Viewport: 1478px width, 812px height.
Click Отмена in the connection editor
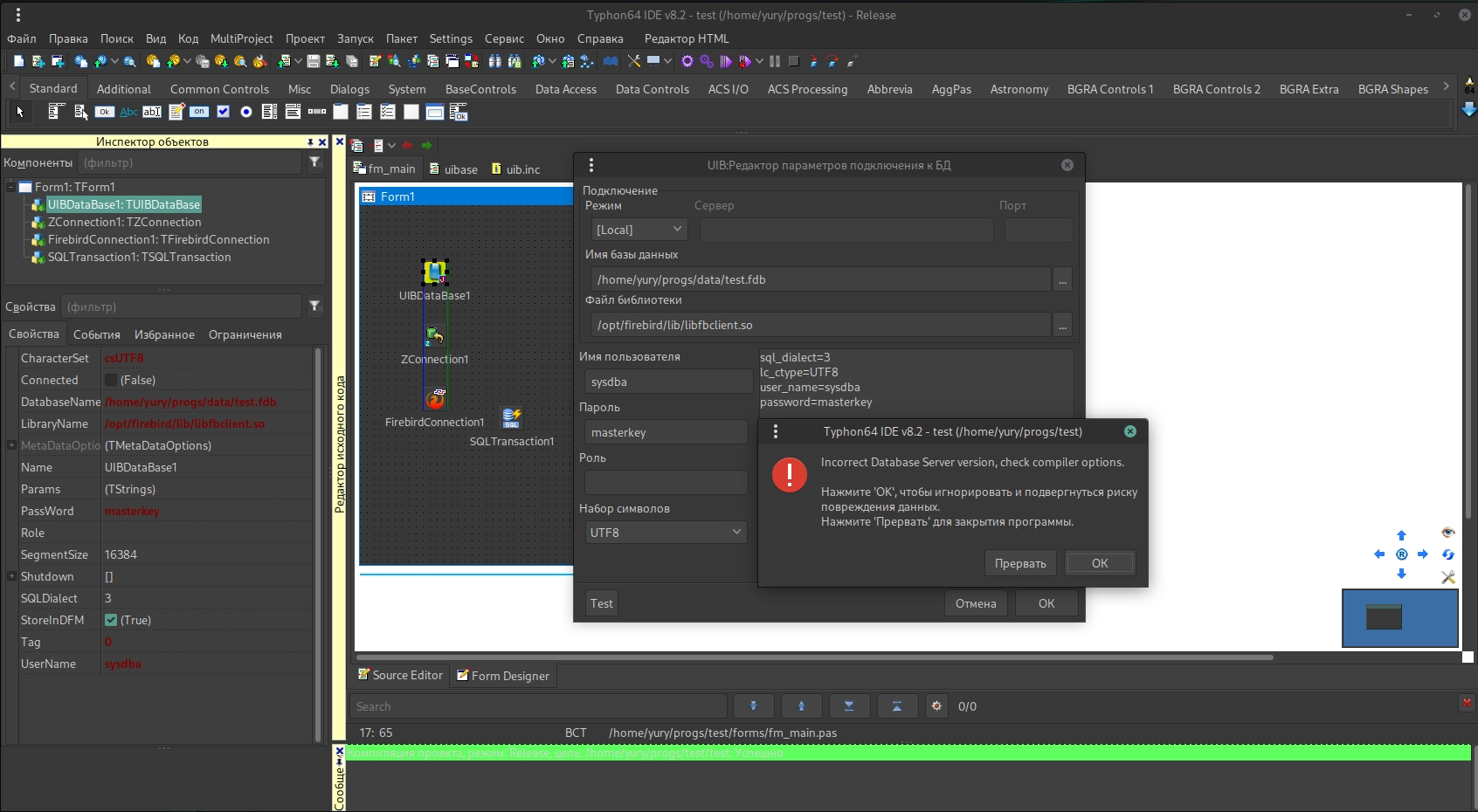point(976,603)
